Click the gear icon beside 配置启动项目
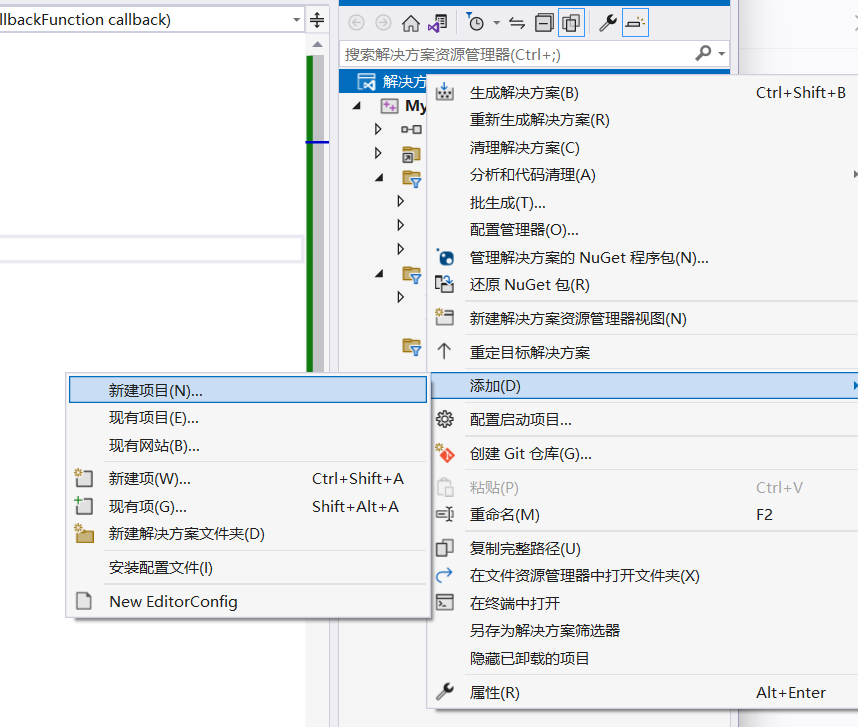The height and width of the screenshot is (727, 858). [x=444, y=420]
